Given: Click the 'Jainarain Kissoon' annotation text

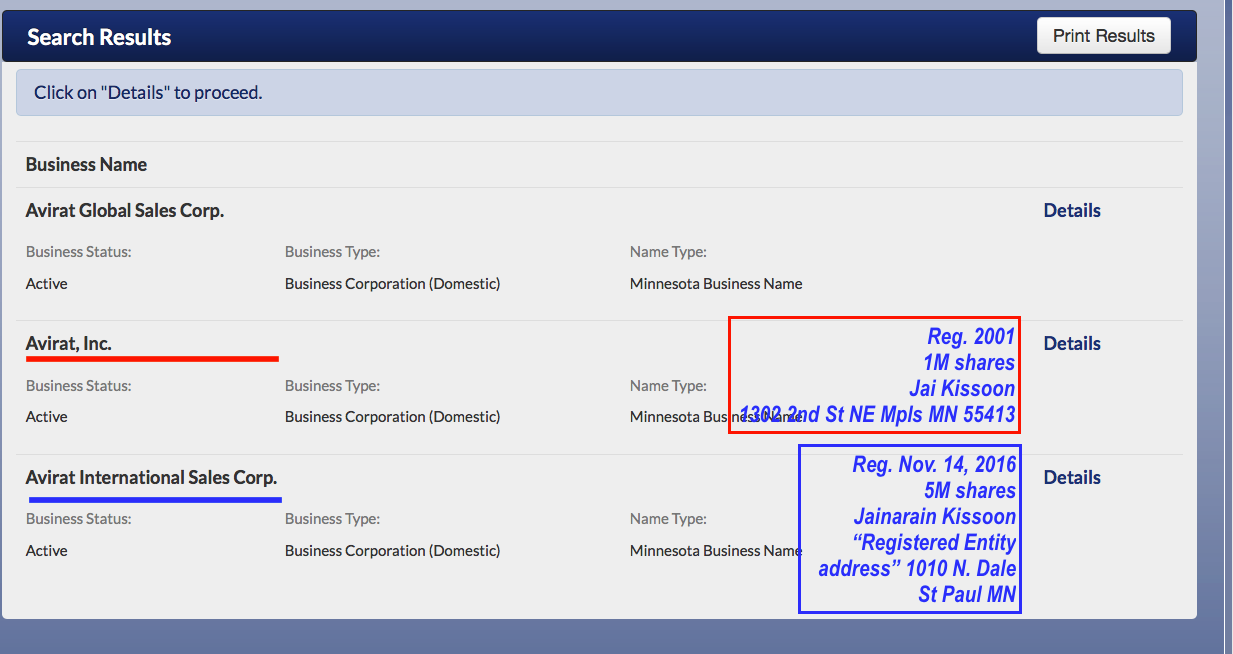Looking at the screenshot, I should pos(934,517).
